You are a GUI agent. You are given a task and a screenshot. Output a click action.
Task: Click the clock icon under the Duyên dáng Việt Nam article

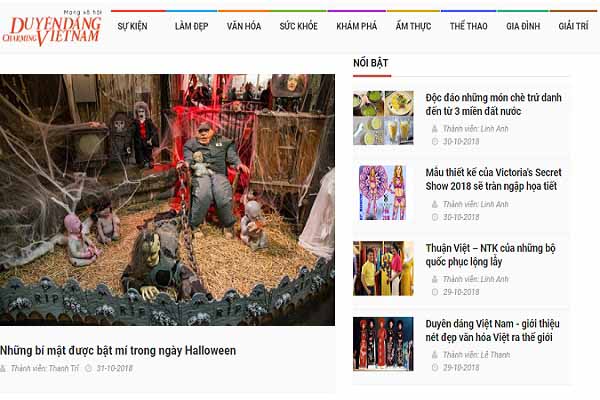(x=435, y=367)
